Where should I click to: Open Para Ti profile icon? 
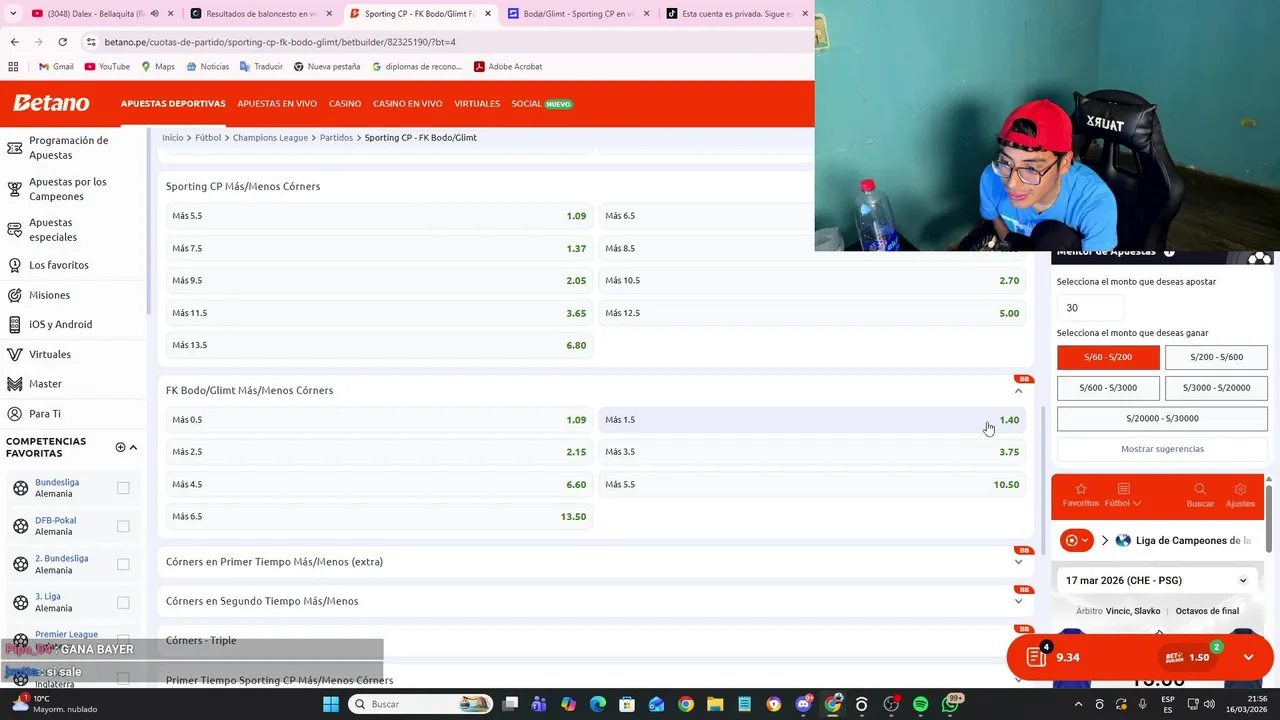coord(14,413)
